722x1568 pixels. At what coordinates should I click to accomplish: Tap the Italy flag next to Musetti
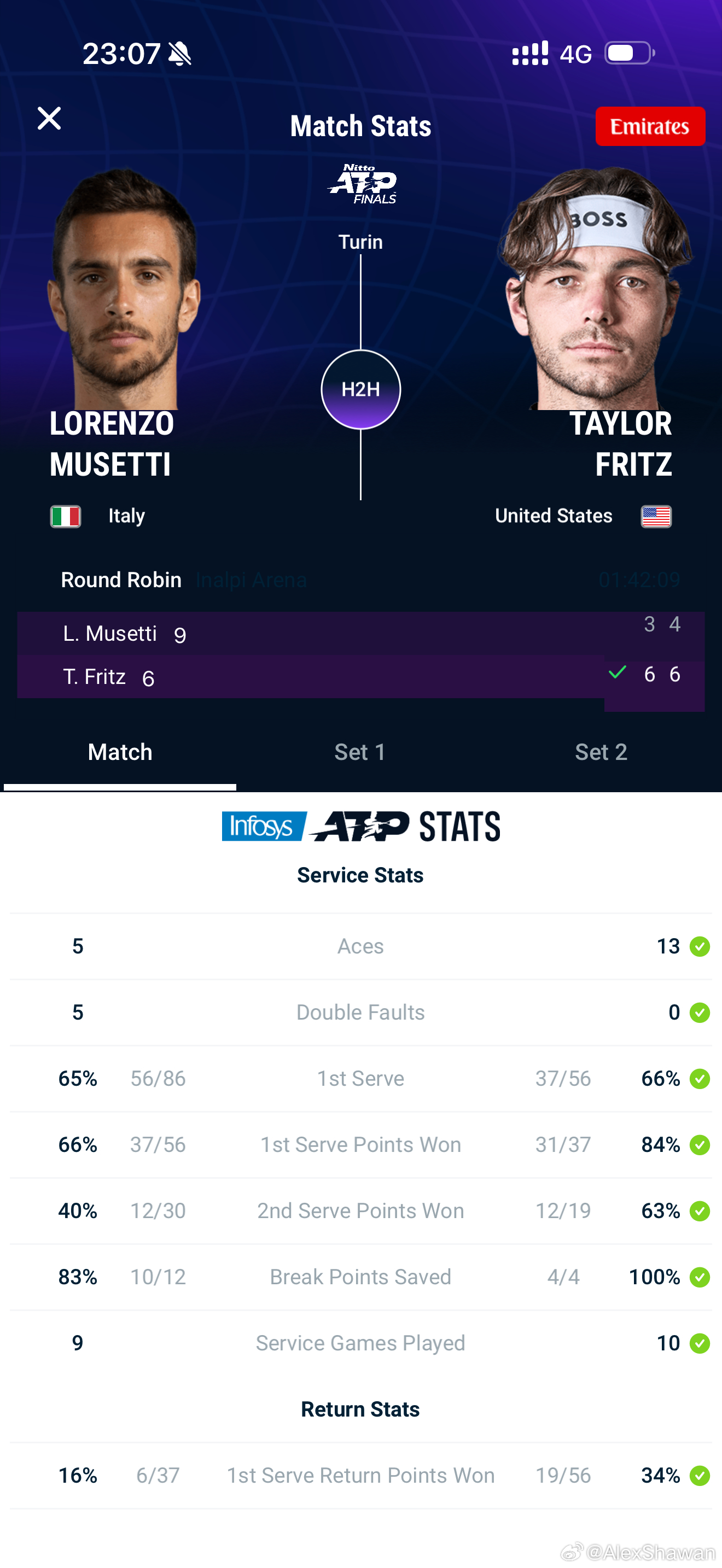point(65,516)
